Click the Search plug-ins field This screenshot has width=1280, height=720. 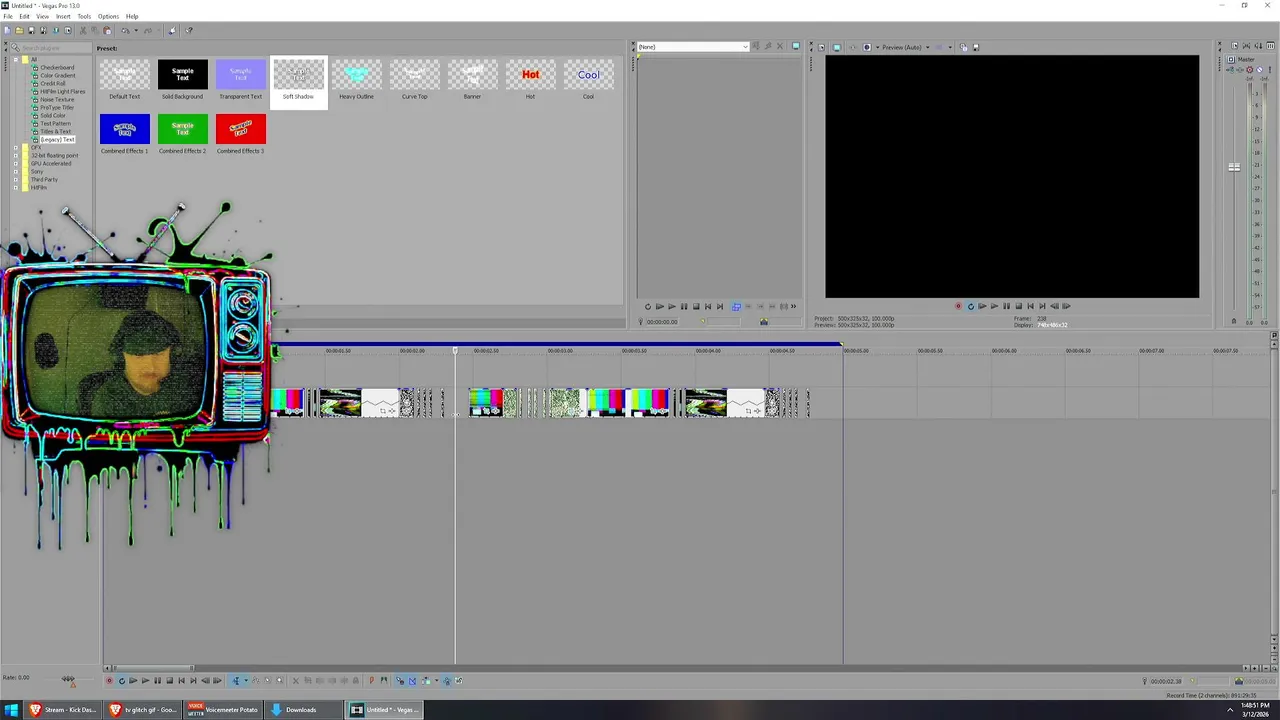coord(52,48)
